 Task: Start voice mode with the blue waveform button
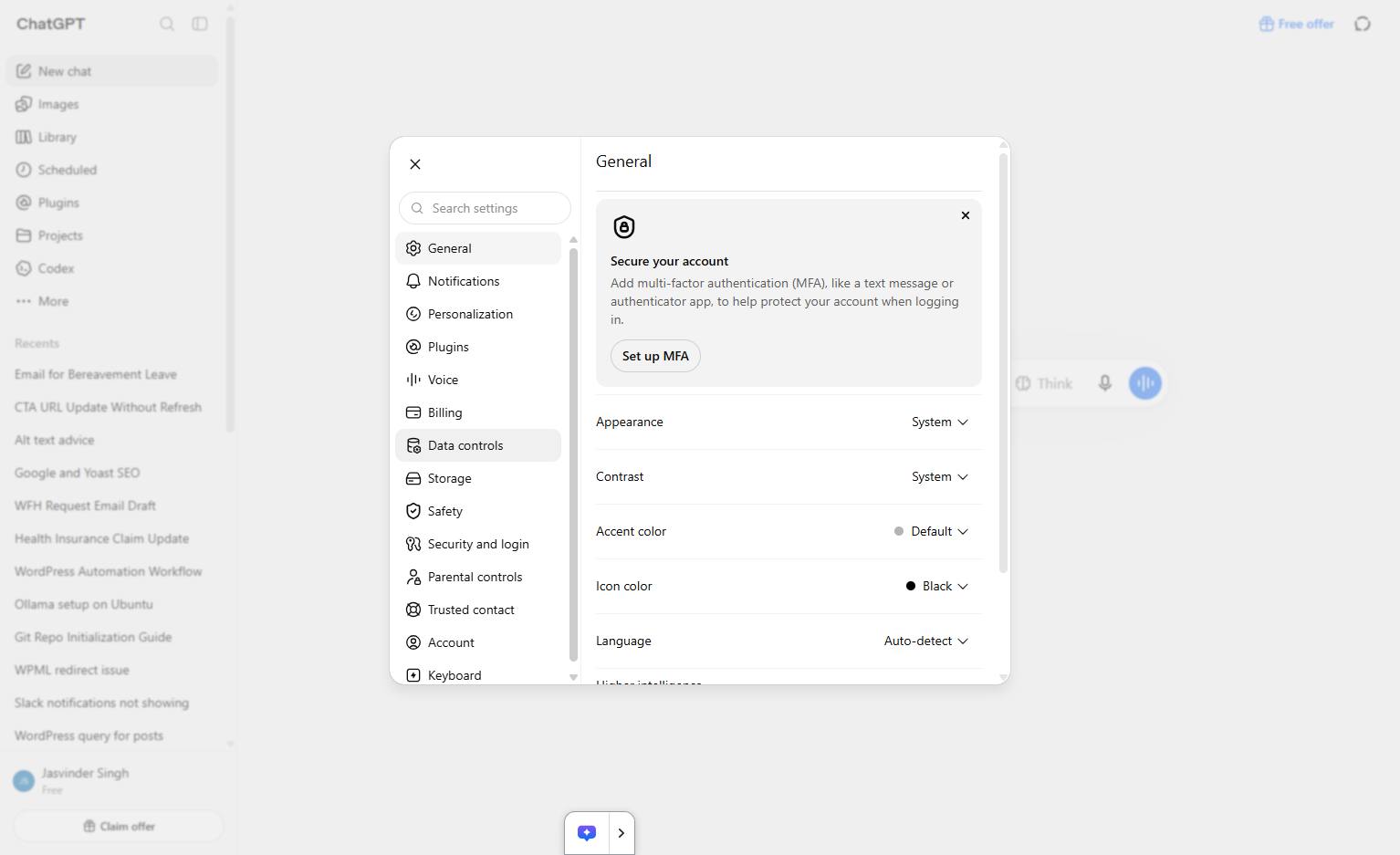1145,383
